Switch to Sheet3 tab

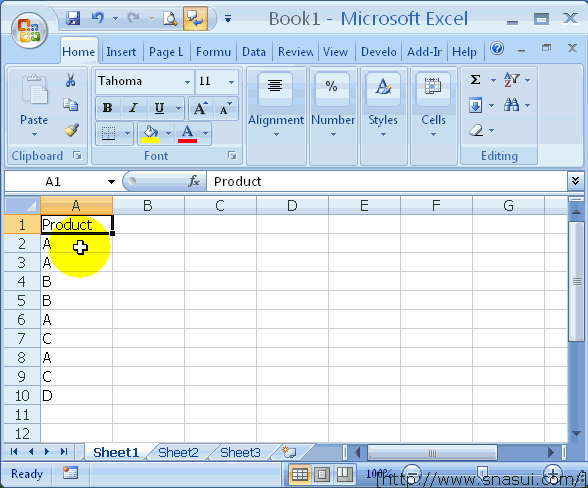point(240,452)
